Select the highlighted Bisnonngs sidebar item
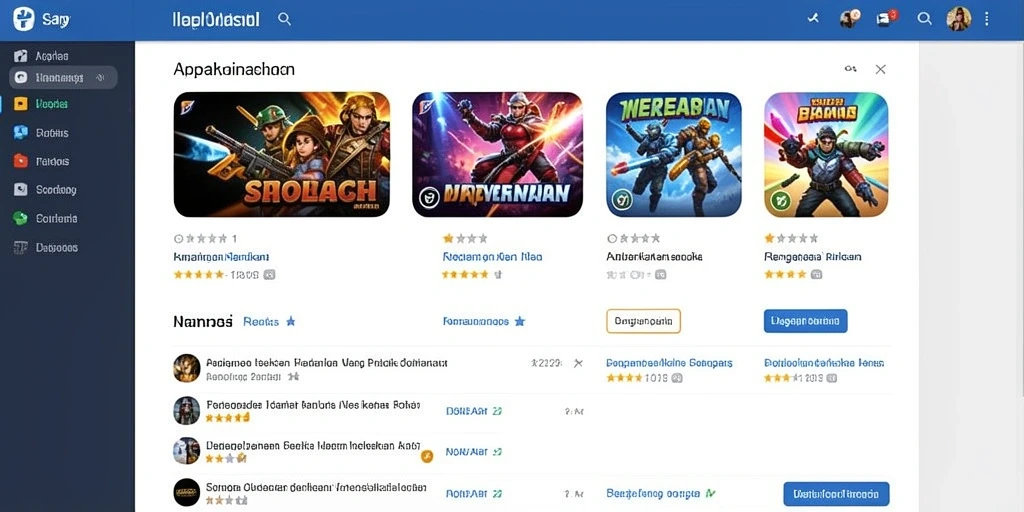 63,78
